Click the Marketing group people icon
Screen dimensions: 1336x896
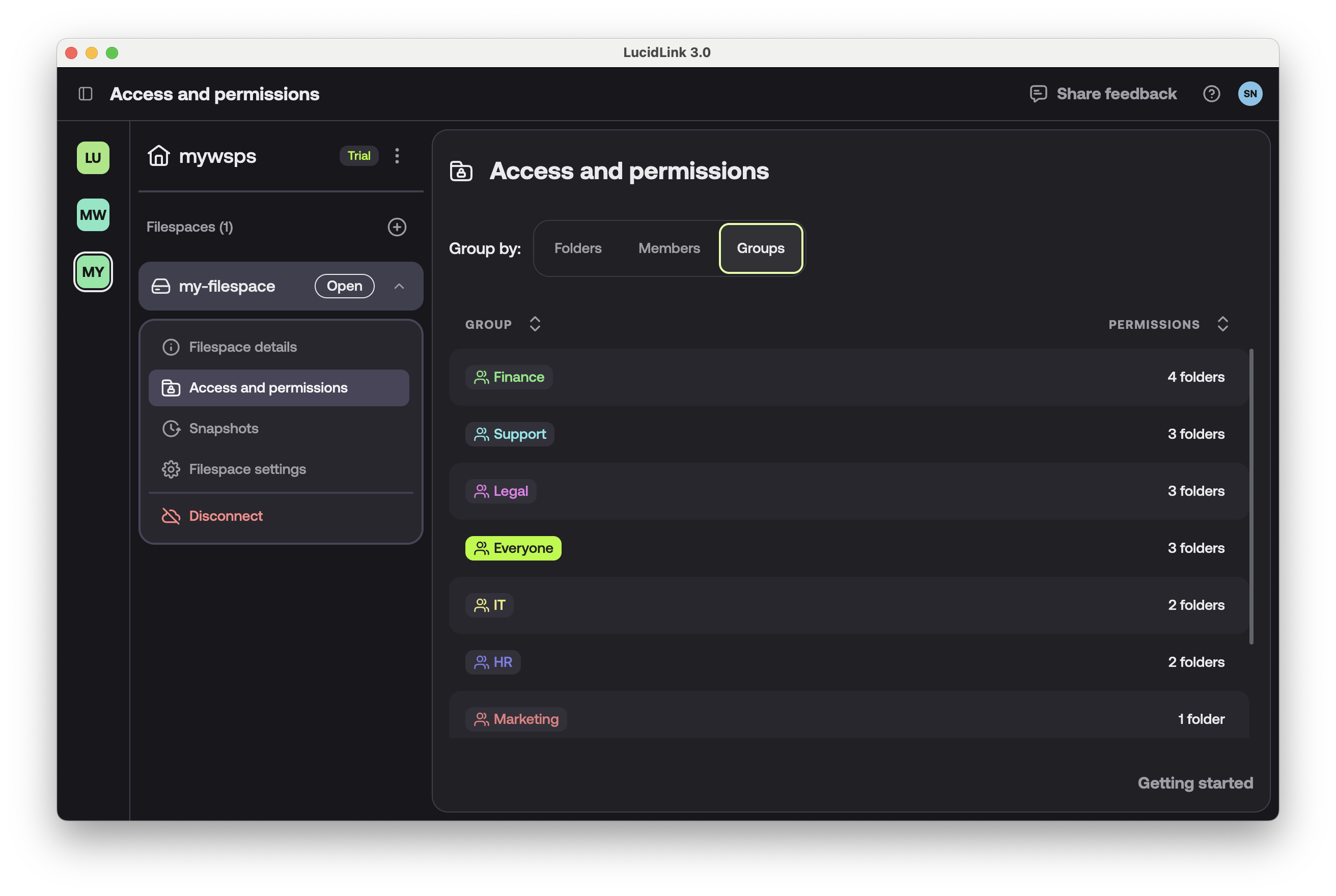click(x=482, y=719)
